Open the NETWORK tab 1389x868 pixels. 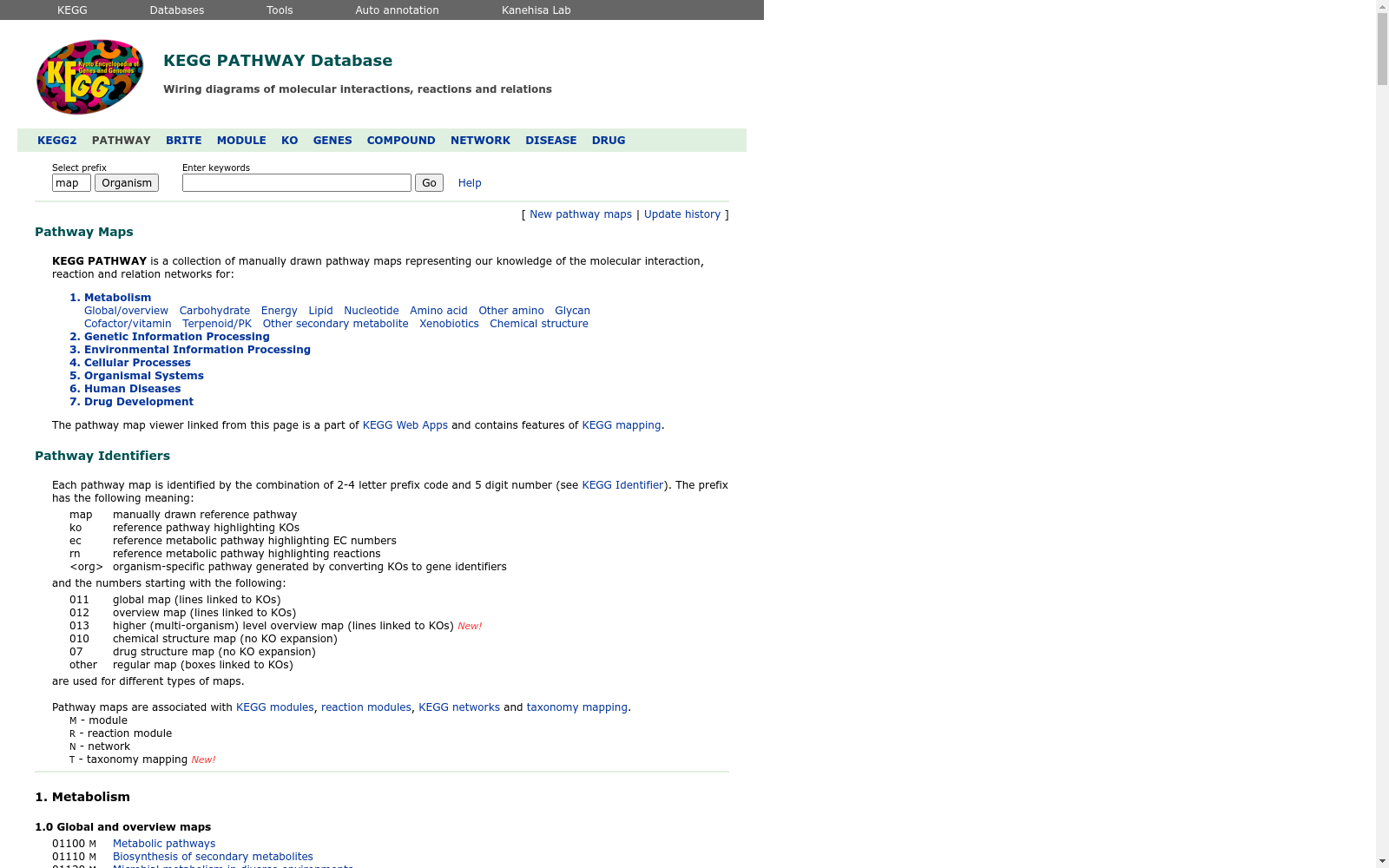coord(480,141)
